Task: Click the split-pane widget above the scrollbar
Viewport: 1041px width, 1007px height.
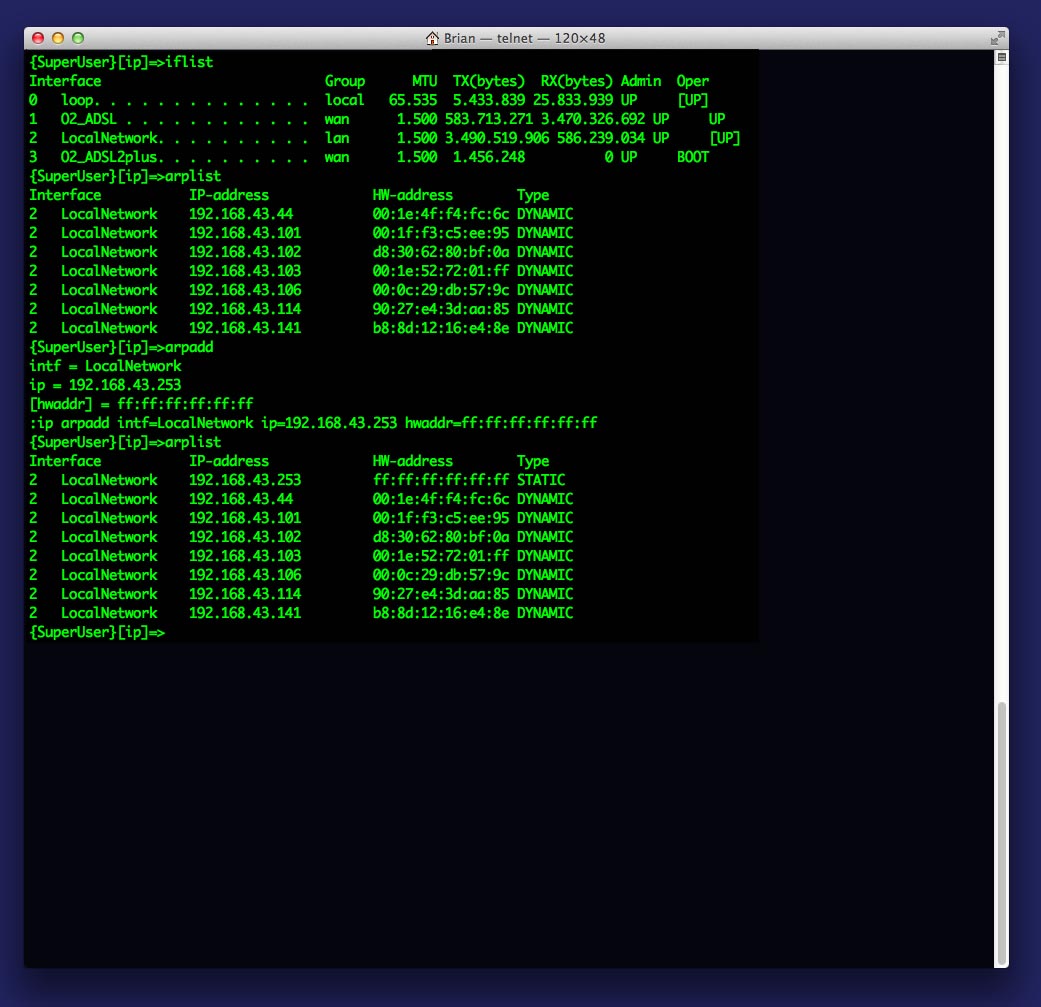Action: point(1001,56)
